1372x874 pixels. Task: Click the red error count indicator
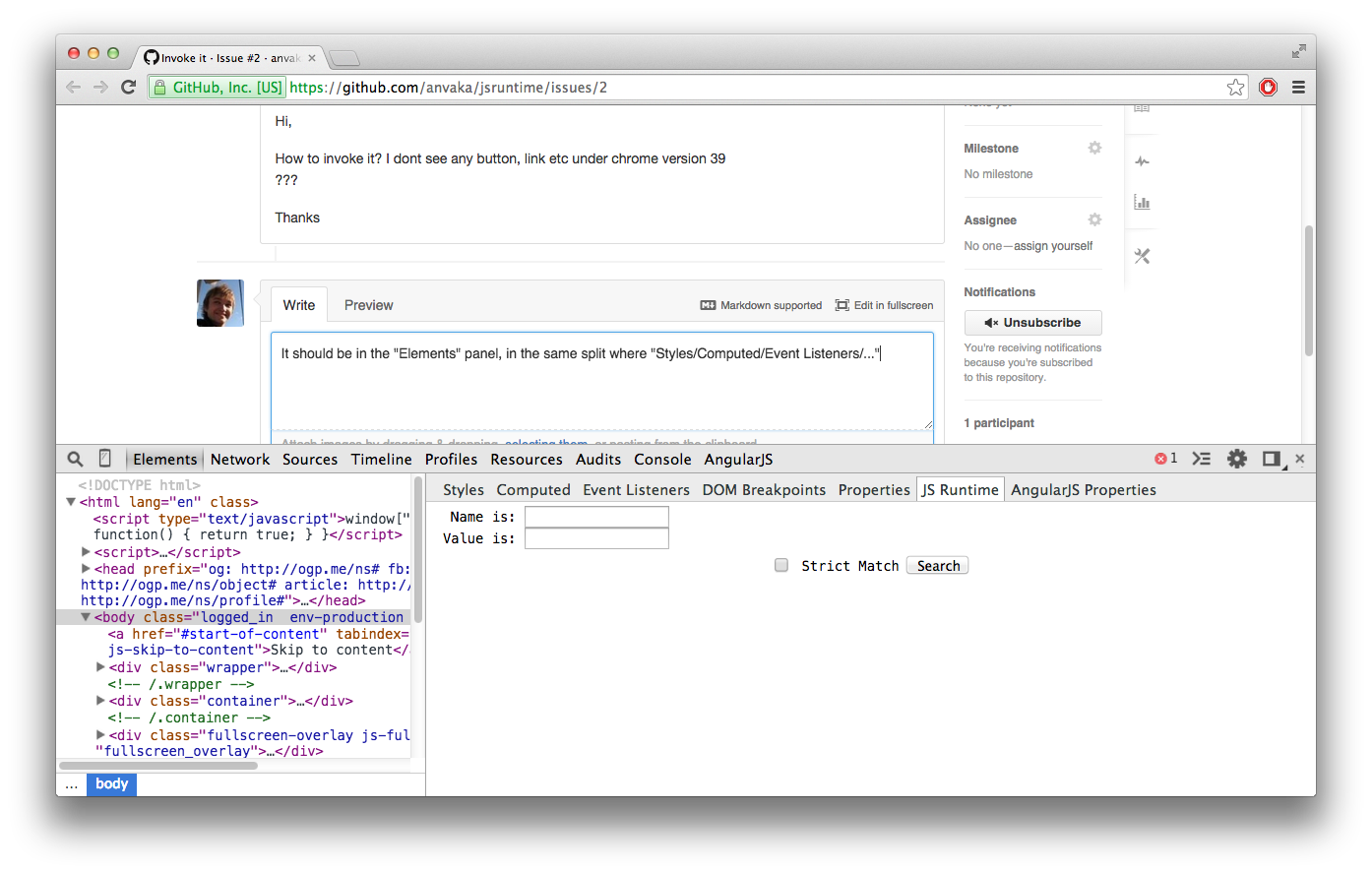(1166, 459)
